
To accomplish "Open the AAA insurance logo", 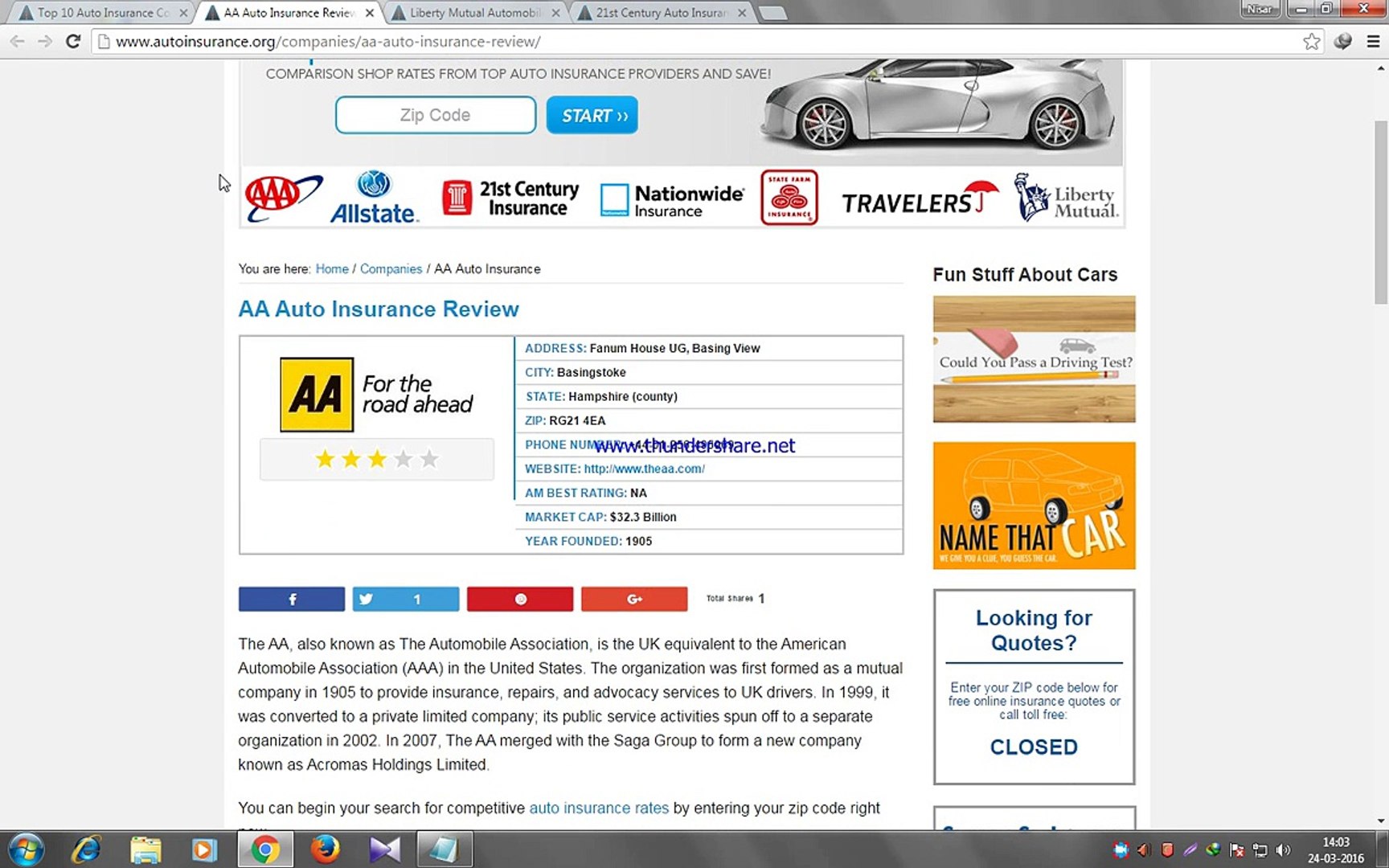I will click(283, 198).
